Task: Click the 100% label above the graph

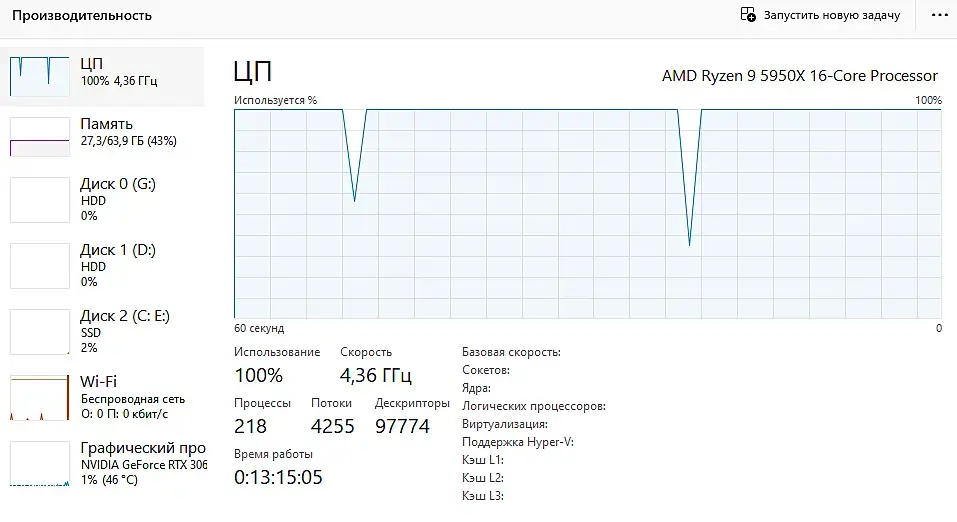Action: (x=928, y=100)
